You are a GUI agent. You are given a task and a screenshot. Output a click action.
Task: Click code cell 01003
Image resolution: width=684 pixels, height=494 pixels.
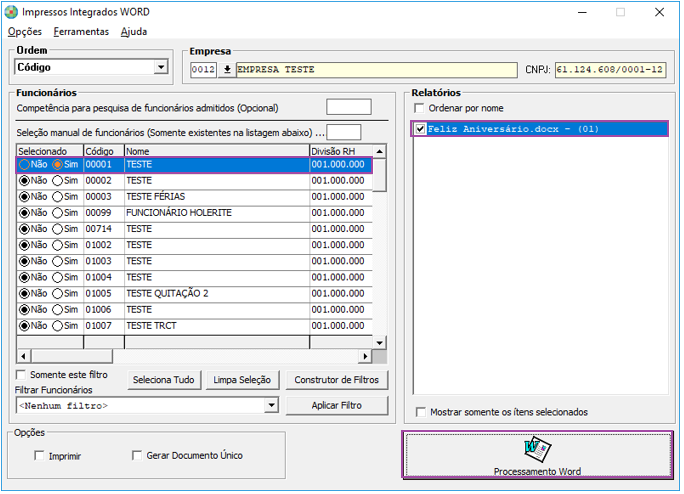click(105, 262)
